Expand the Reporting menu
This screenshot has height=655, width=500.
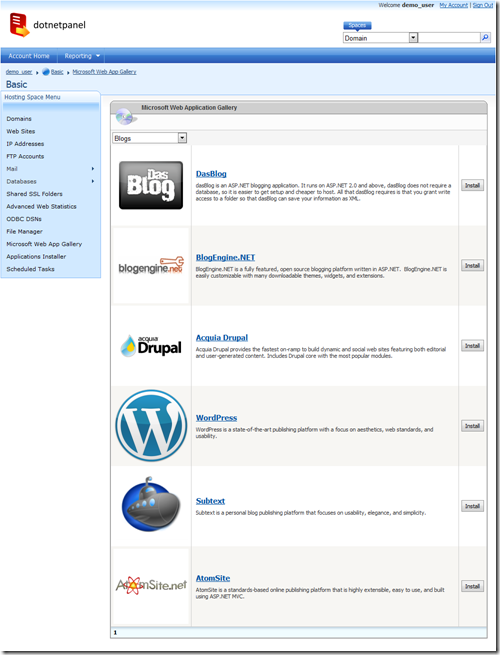[82, 56]
